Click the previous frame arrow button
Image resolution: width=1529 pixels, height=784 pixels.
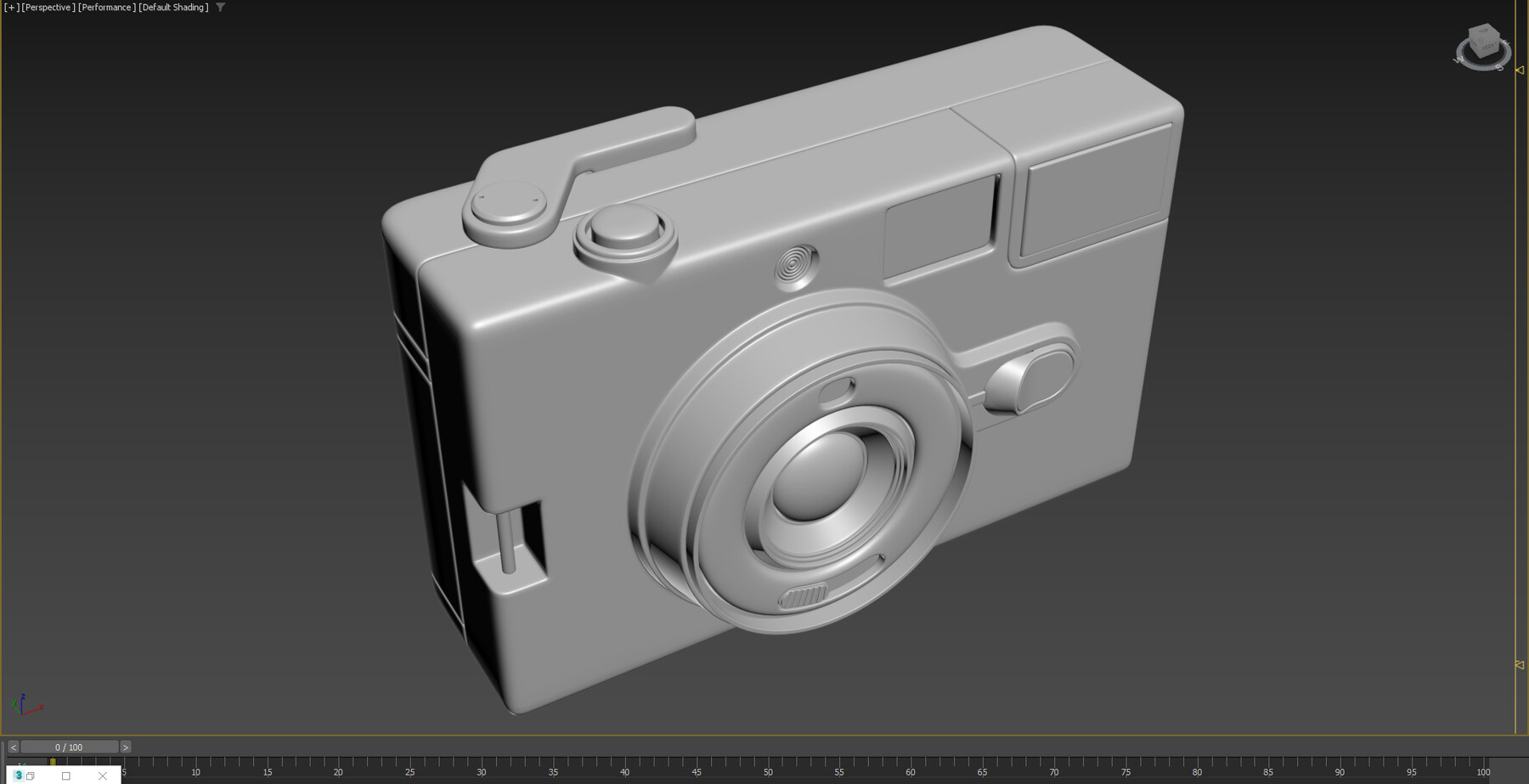14,747
